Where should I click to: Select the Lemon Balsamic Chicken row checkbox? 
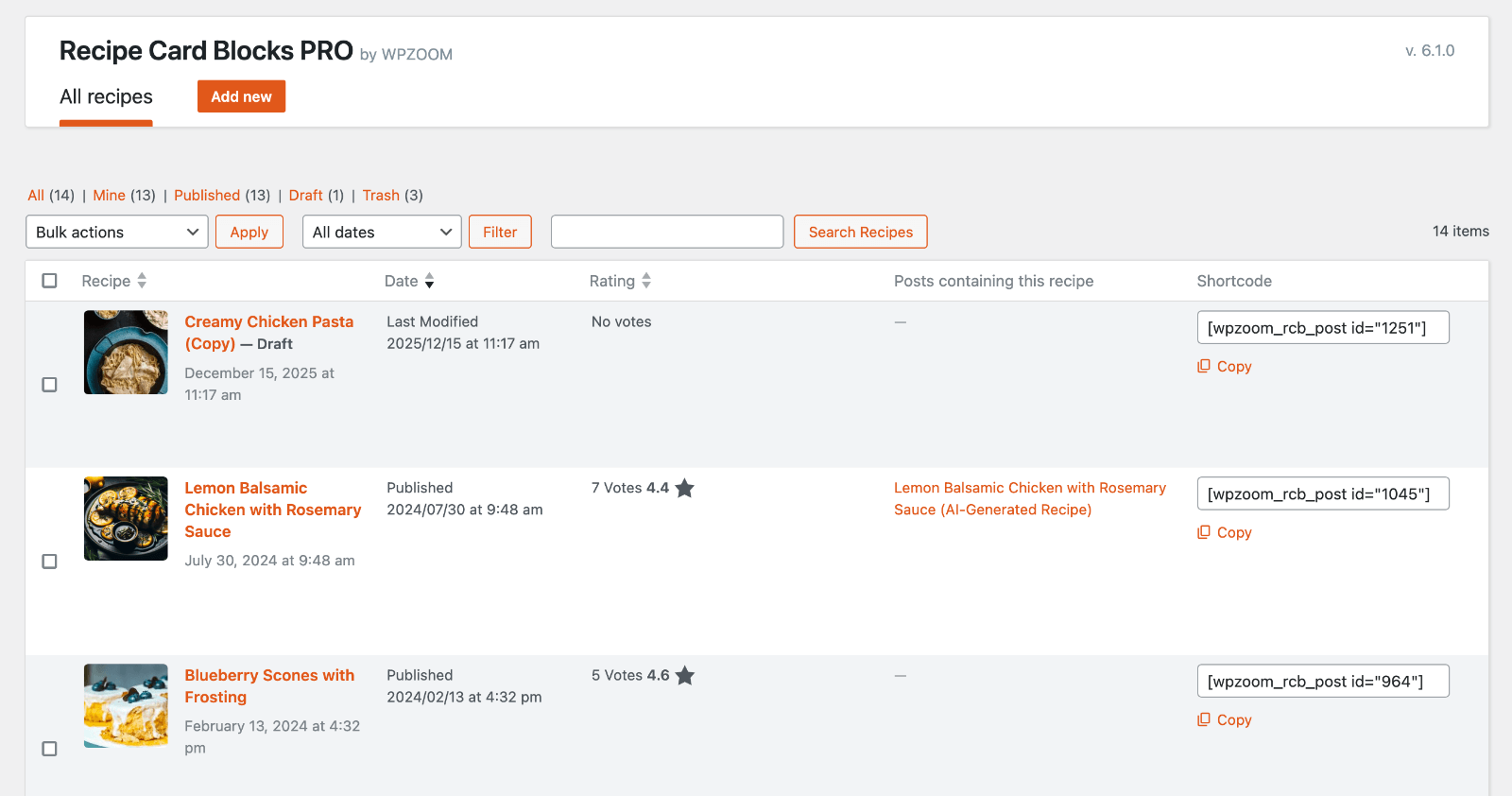click(x=50, y=562)
